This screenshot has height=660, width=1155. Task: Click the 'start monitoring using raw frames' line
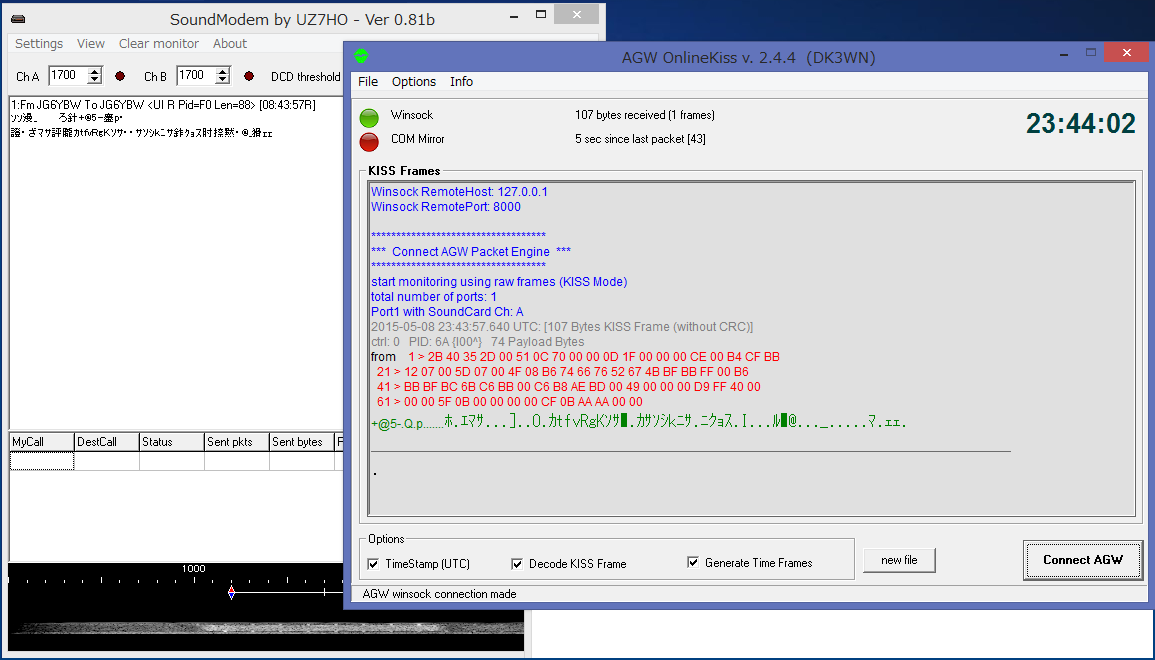click(x=499, y=282)
